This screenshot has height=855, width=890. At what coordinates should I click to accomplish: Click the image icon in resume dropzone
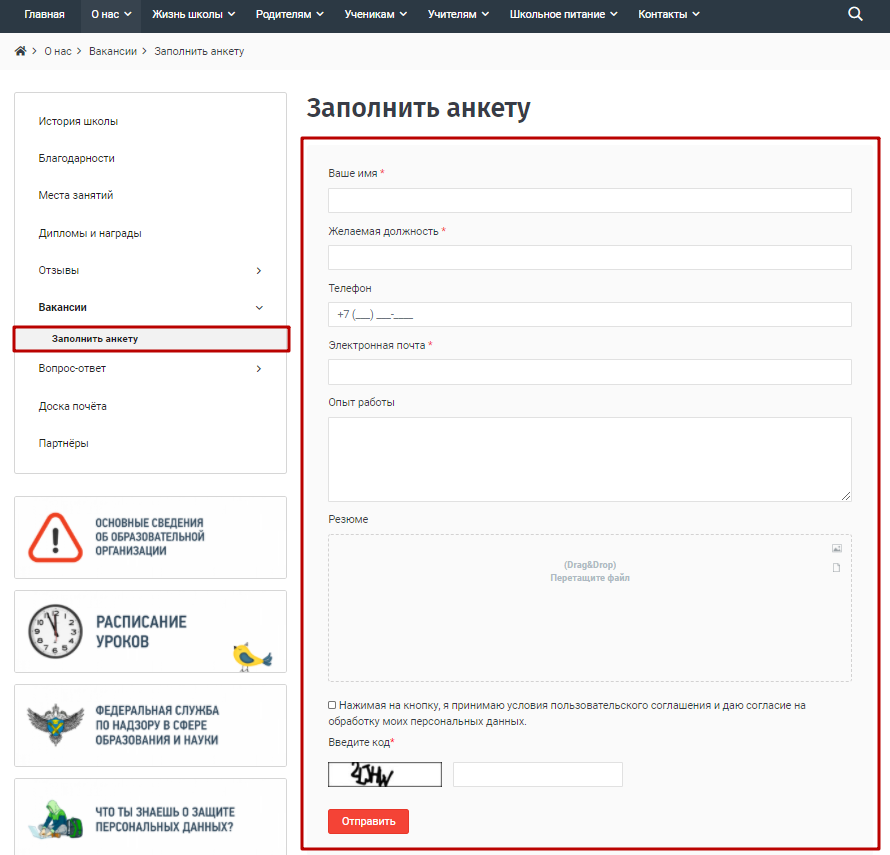837,548
